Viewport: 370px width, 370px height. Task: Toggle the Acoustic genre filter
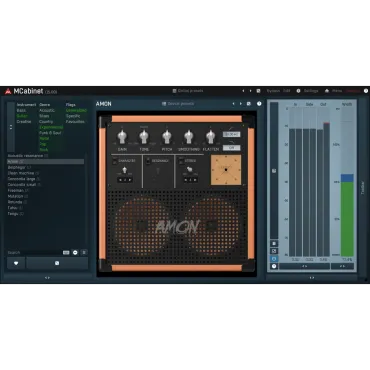click(x=47, y=110)
